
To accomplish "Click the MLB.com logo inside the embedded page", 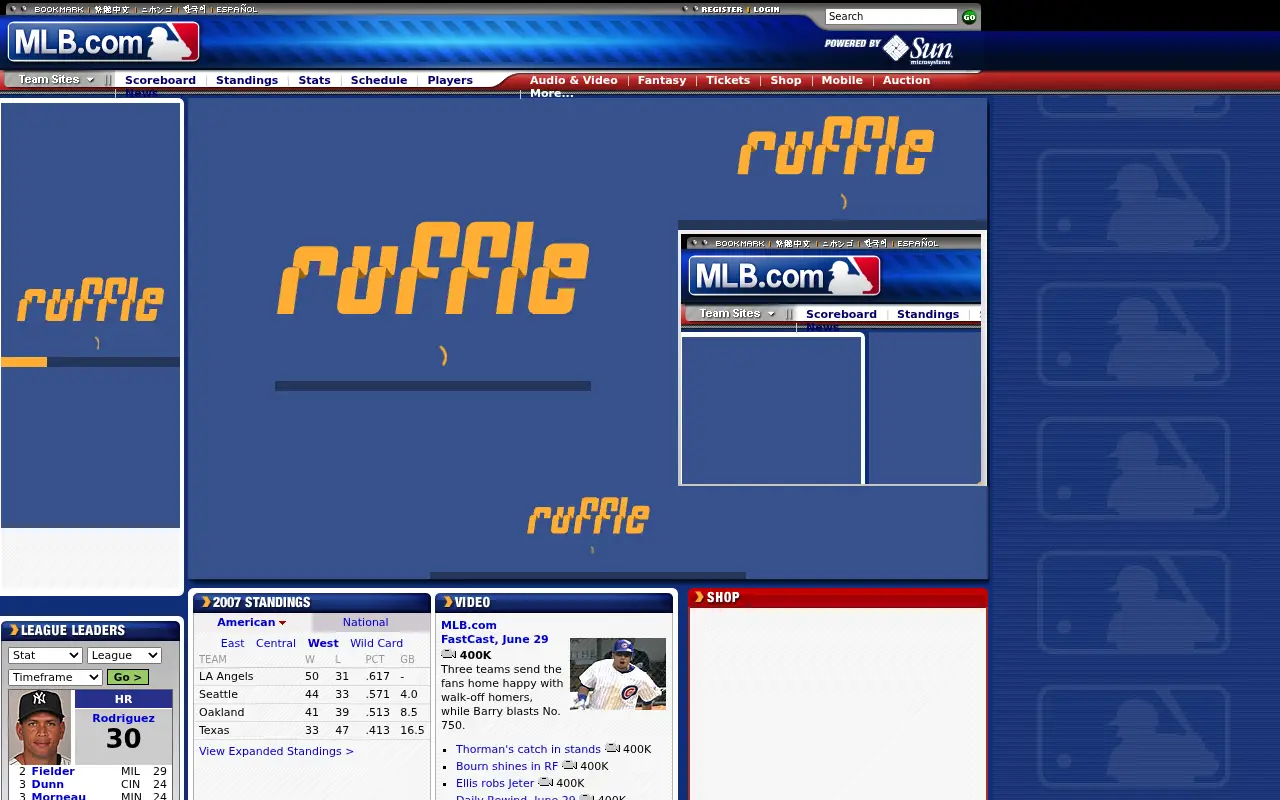I will click(785, 276).
